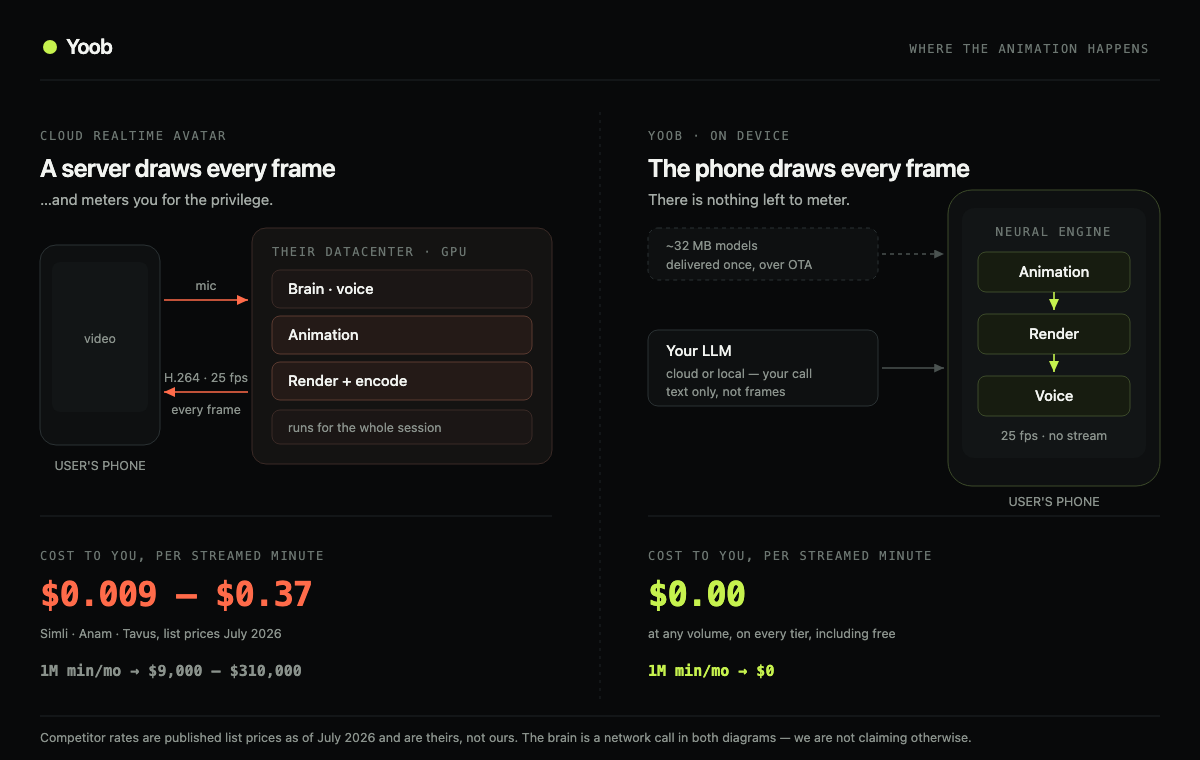The height and width of the screenshot is (760, 1200).
Task: Click 'There is nothing left to meter.' text
Action: 749,200
